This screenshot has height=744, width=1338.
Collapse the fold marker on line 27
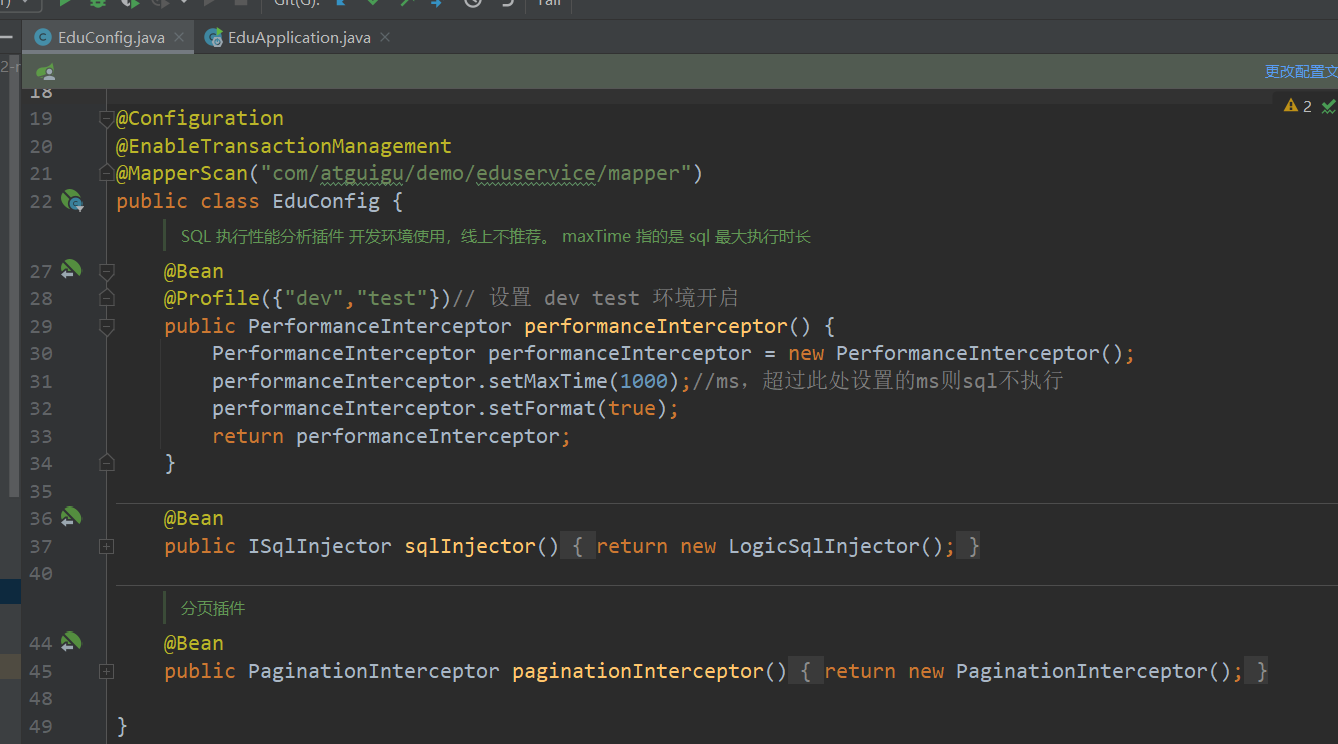click(107, 270)
